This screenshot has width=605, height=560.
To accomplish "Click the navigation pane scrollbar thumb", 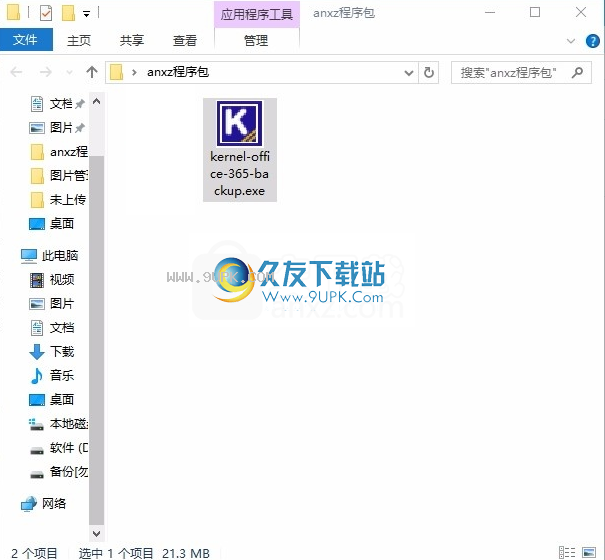I will point(96,340).
